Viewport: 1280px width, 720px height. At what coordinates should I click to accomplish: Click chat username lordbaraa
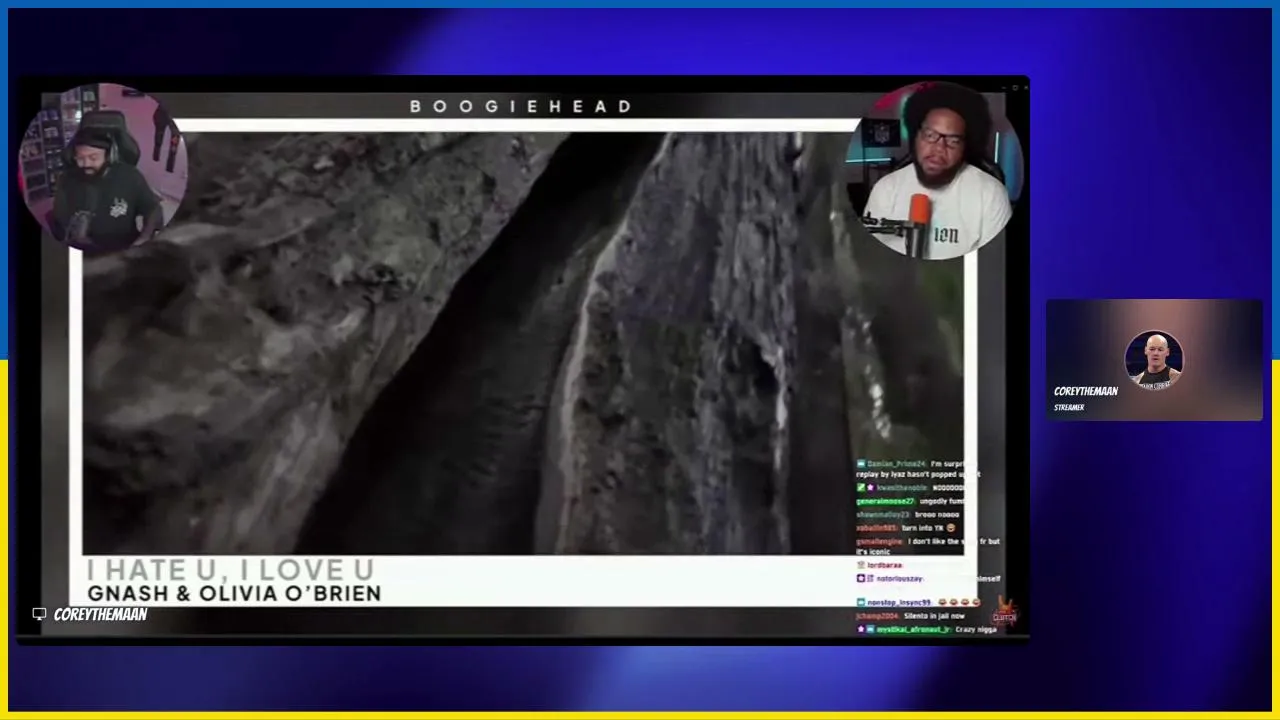click(x=885, y=565)
